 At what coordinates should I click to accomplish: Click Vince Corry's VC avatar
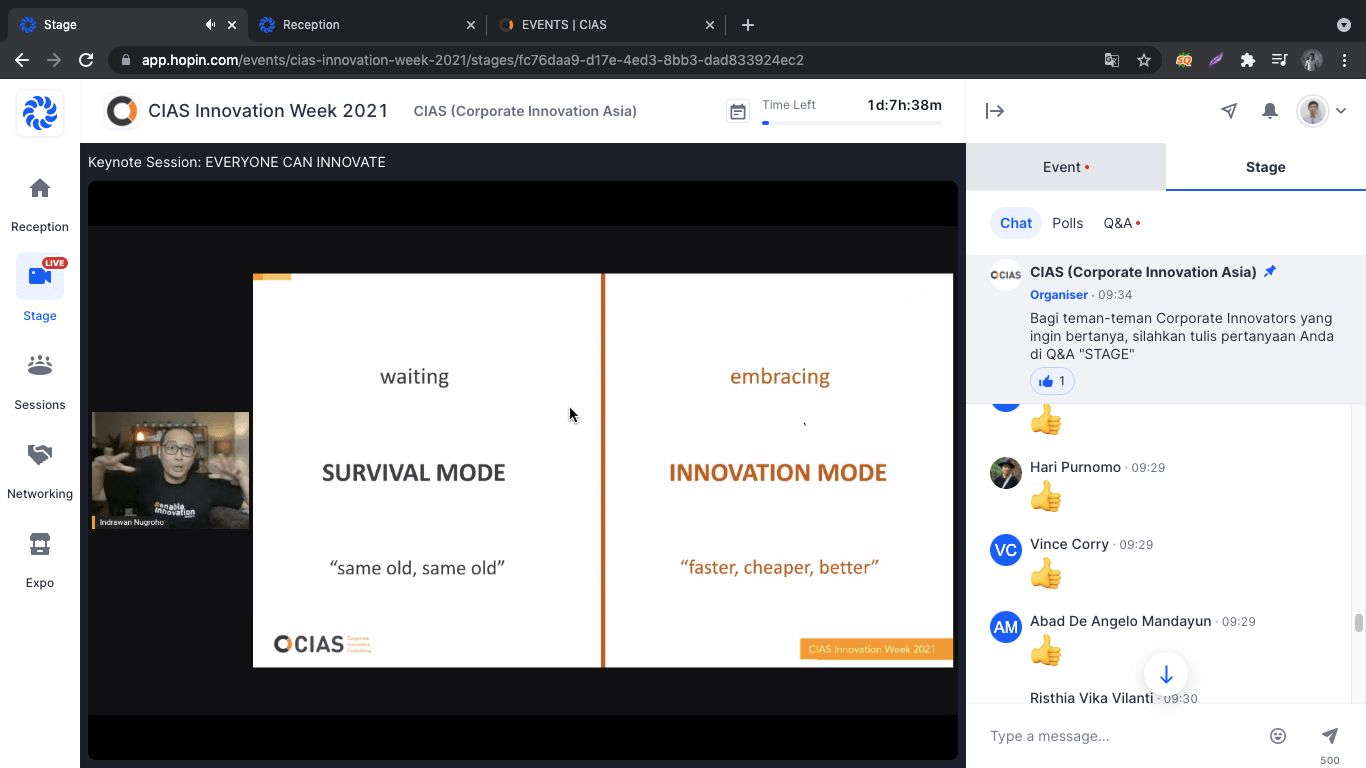1006,550
